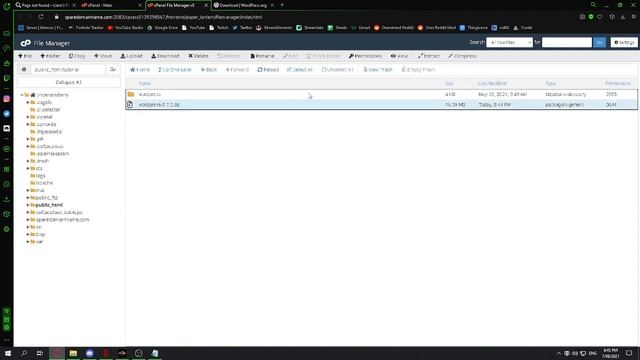Delete the selected item
This screenshot has width=640, height=360.
(198, 56)
